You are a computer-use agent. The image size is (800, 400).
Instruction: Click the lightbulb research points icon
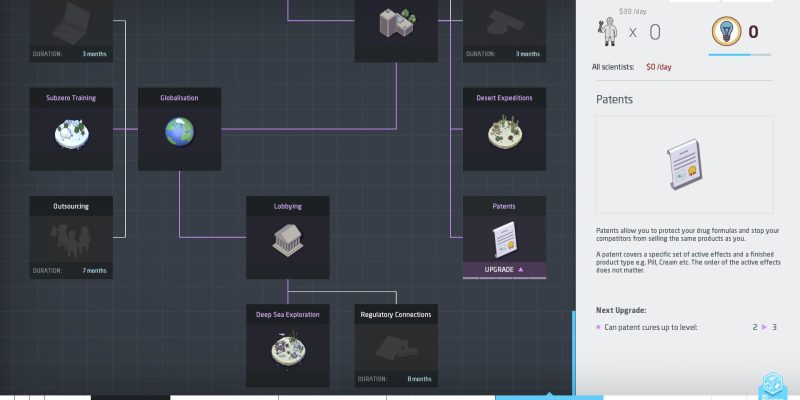(725, 32)
